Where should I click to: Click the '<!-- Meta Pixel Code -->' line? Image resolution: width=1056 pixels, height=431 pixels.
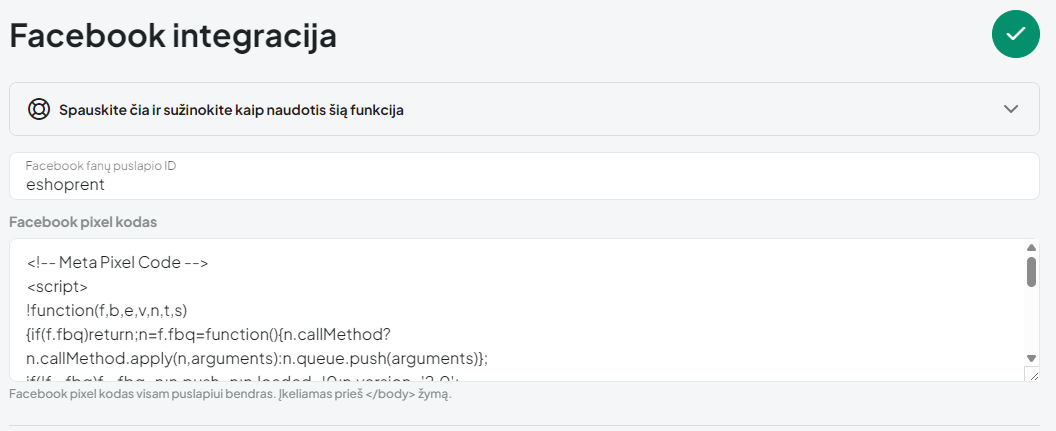click(118, 263)
